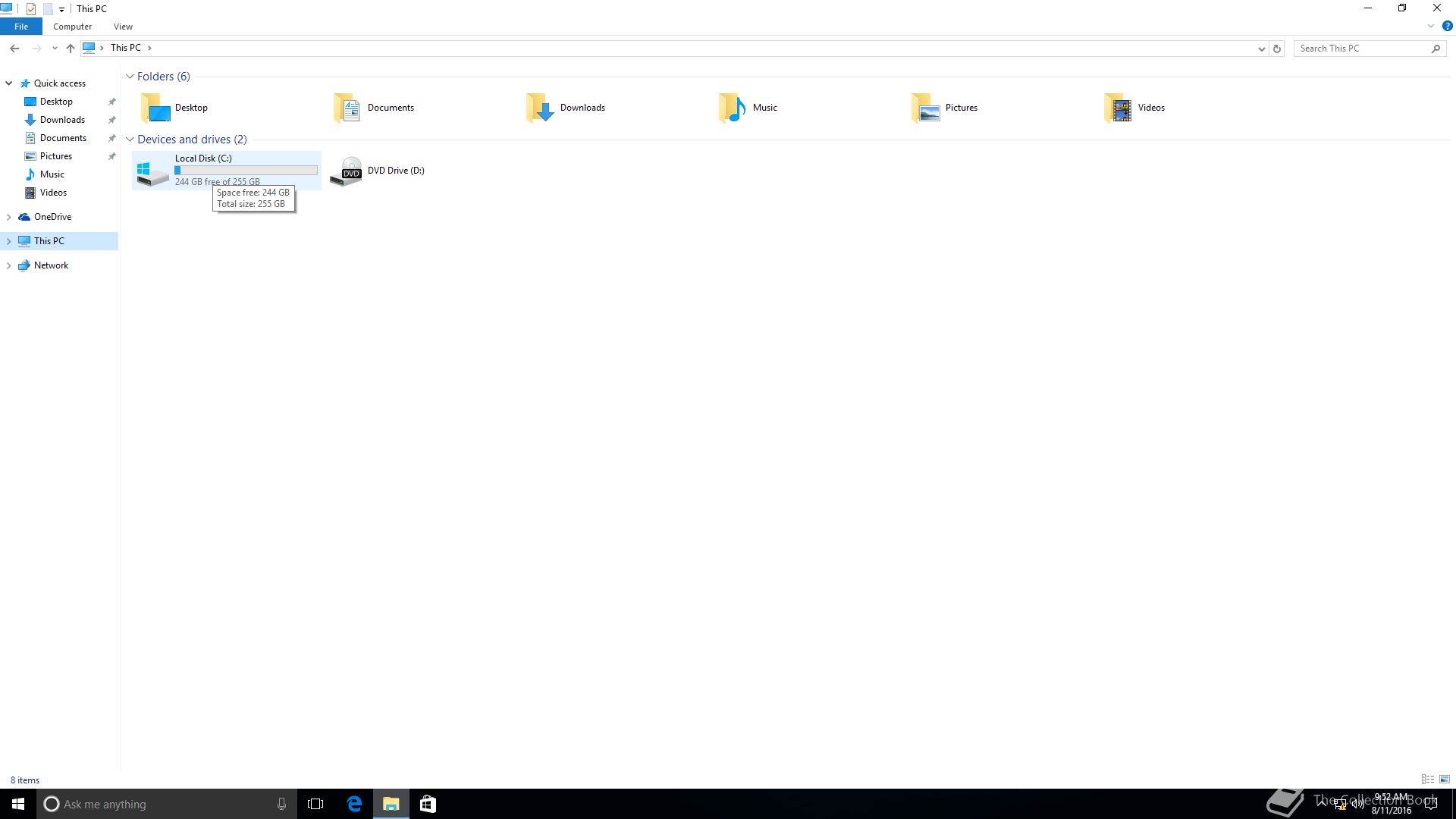Expand the ribbon with the chevron
The height and width of the screenshot is (819, 1456).
pos(1431,27)
